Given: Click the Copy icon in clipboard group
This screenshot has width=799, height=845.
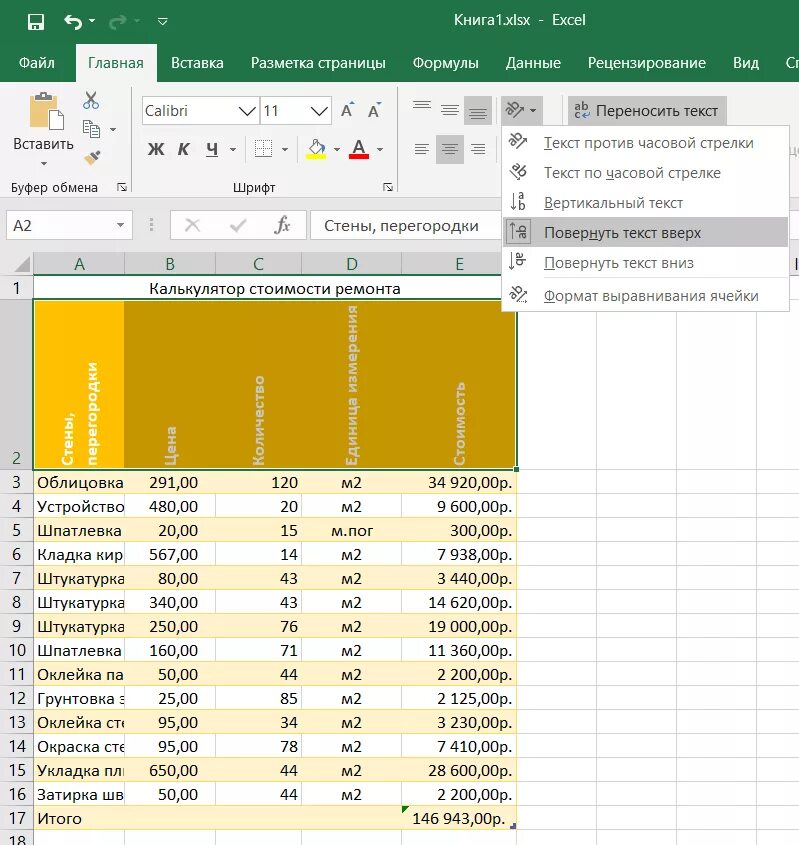Looking at the screenshot, I should point(91,129).
